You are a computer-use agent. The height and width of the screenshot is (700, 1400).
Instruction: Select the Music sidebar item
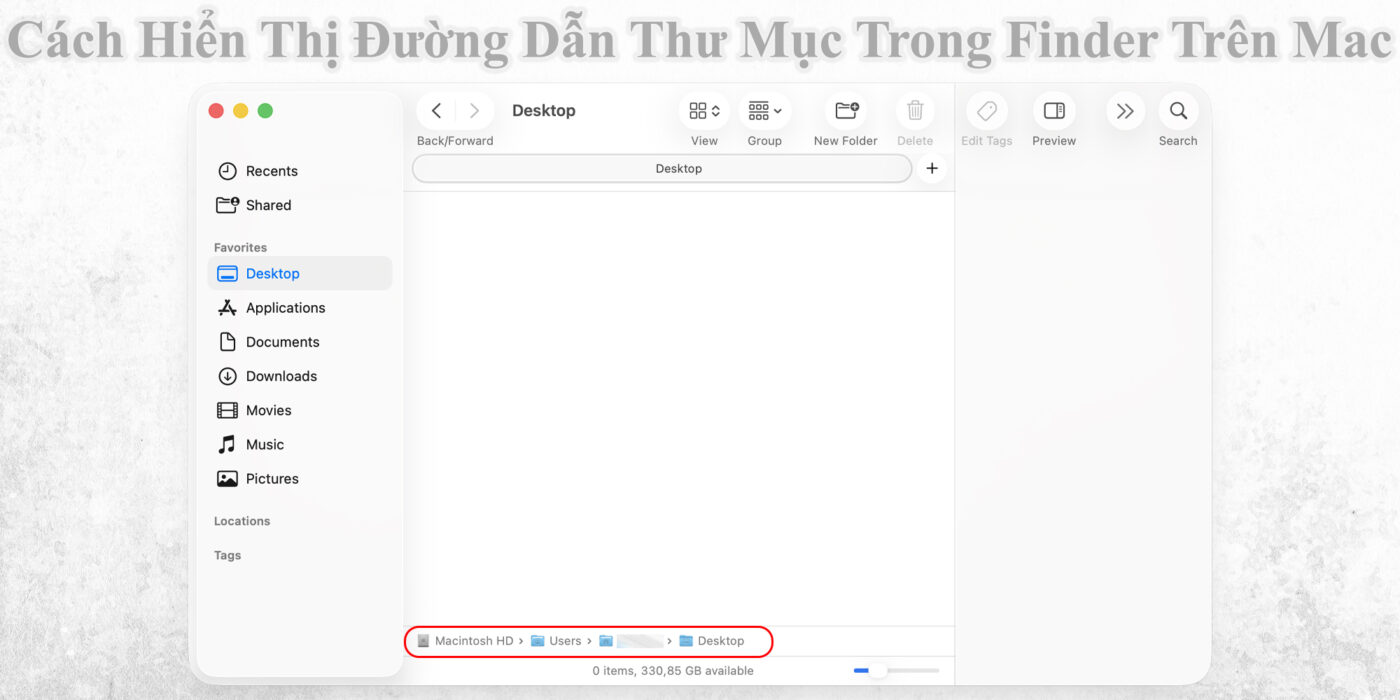[264, 444]
